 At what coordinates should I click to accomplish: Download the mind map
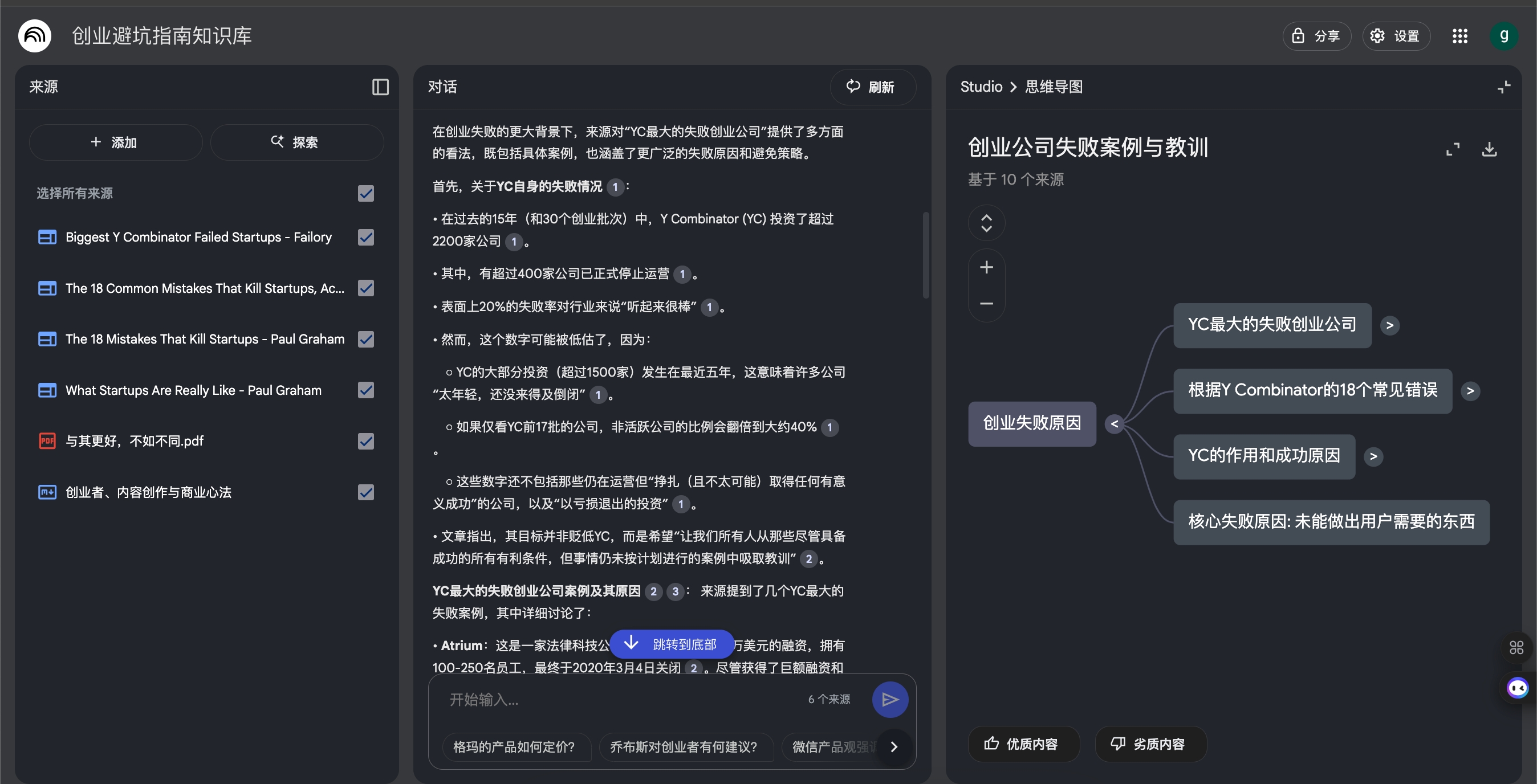click(1489, 149)
